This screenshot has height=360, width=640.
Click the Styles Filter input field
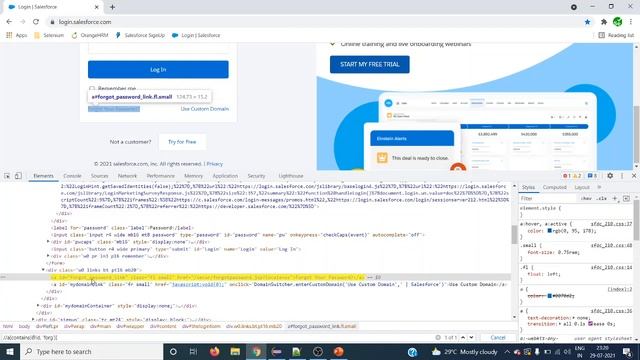(x=547, y=198)
